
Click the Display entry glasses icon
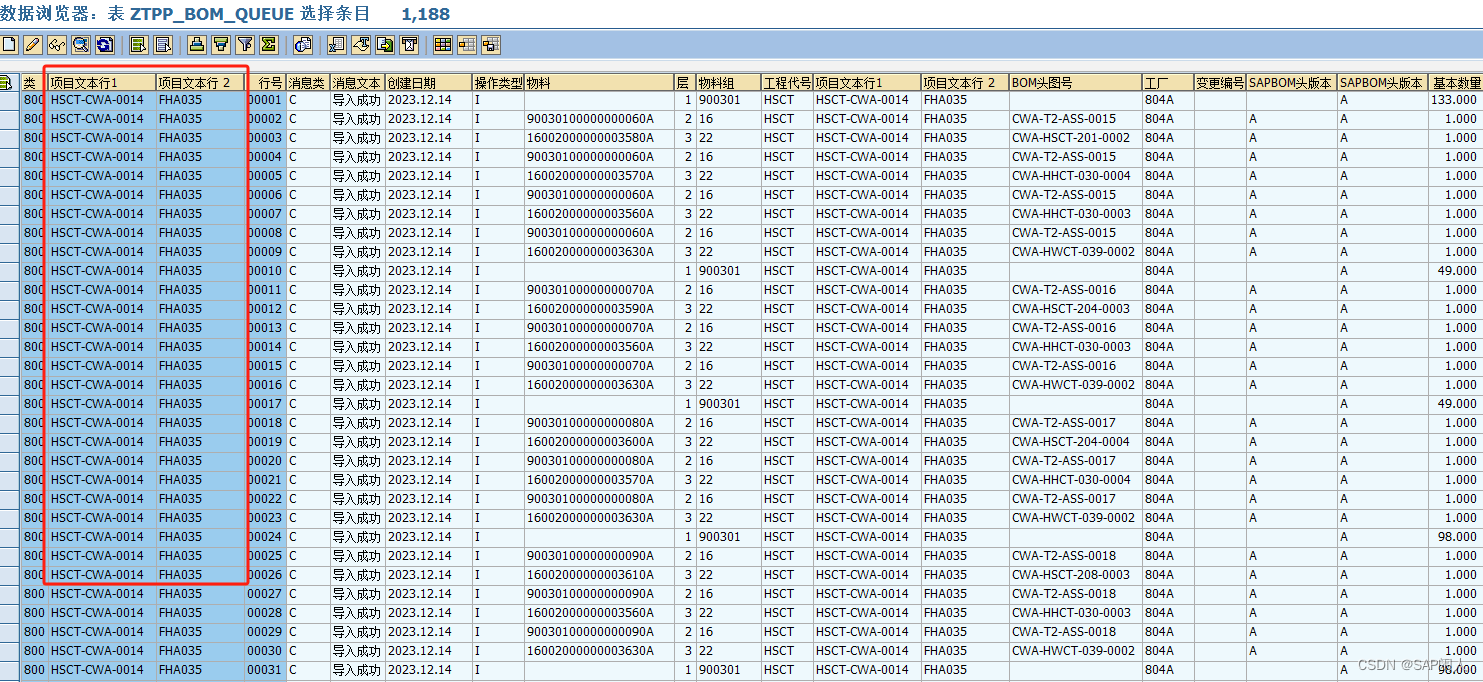tap(57, 45)
